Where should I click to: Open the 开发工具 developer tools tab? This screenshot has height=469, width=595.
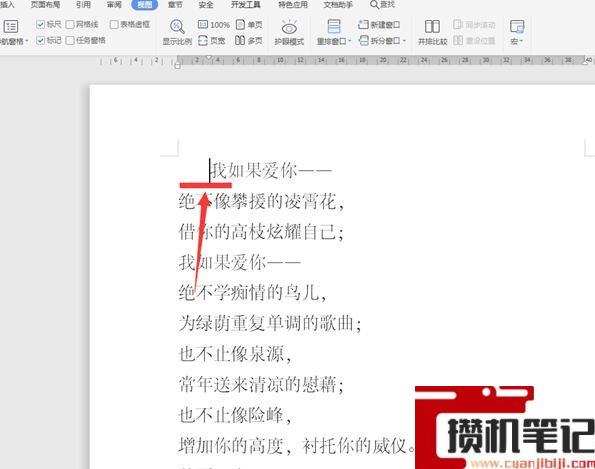(246, 5)
